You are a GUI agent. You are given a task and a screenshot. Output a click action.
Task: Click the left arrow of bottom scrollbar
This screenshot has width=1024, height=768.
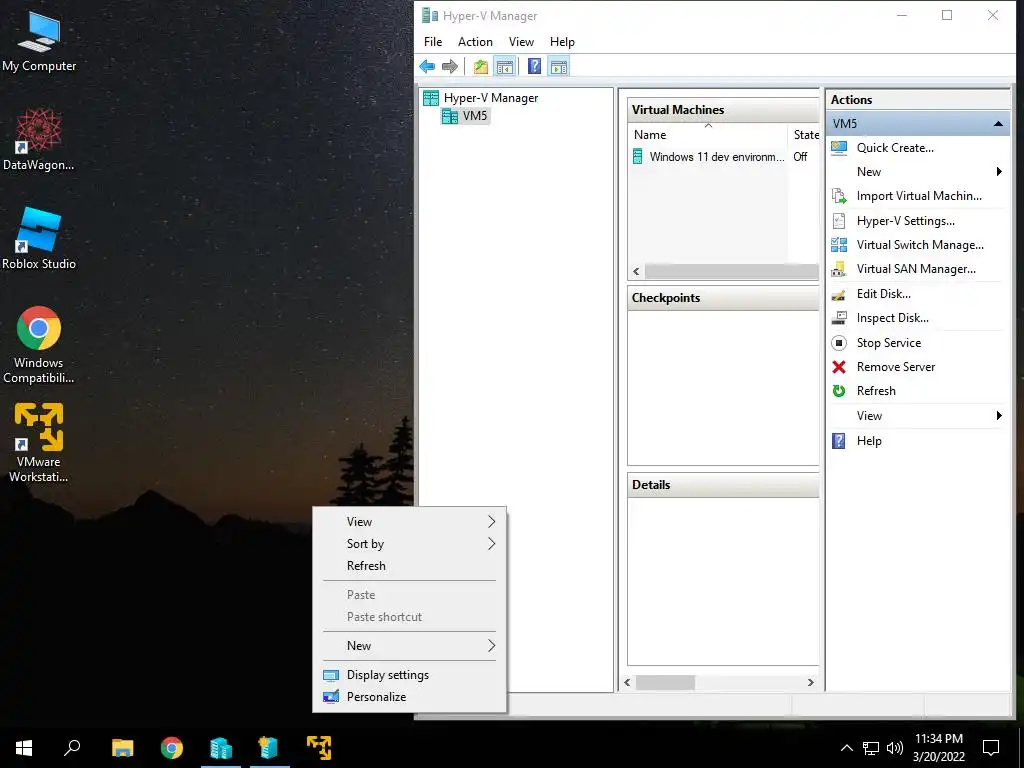[x=628, y=682]
